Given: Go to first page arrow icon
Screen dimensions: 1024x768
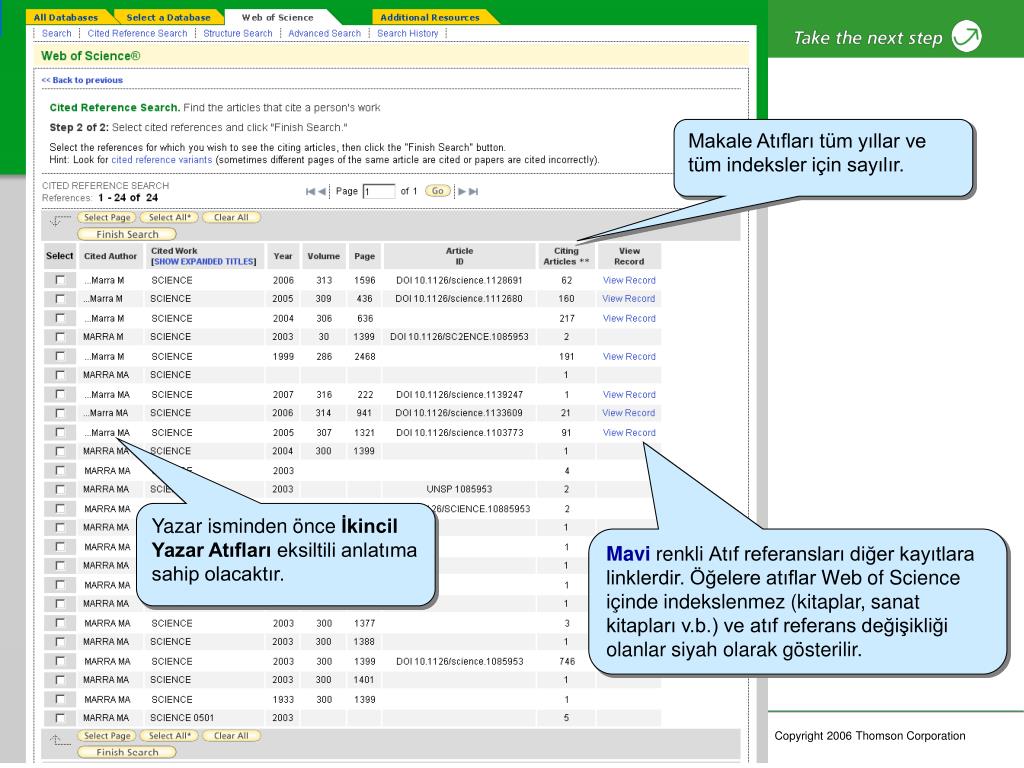Looking at the screenshot, I should tap(310, 191).
